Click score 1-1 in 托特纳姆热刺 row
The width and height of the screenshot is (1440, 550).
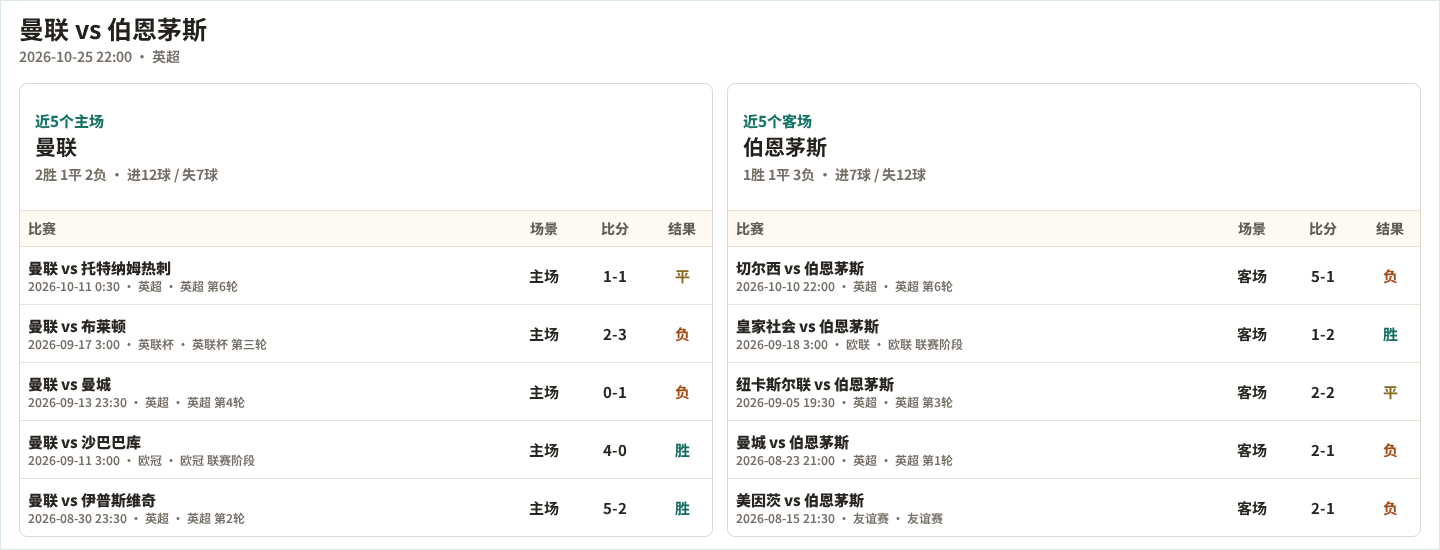[615, 276]
